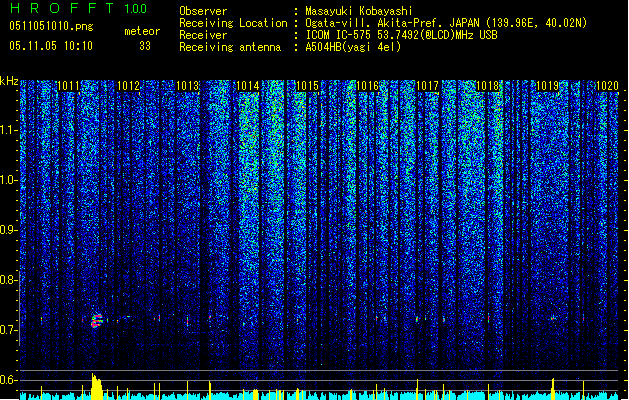Click the 1015 time marker
Viewport: 629px width, 400px height.
coord(307,86)
